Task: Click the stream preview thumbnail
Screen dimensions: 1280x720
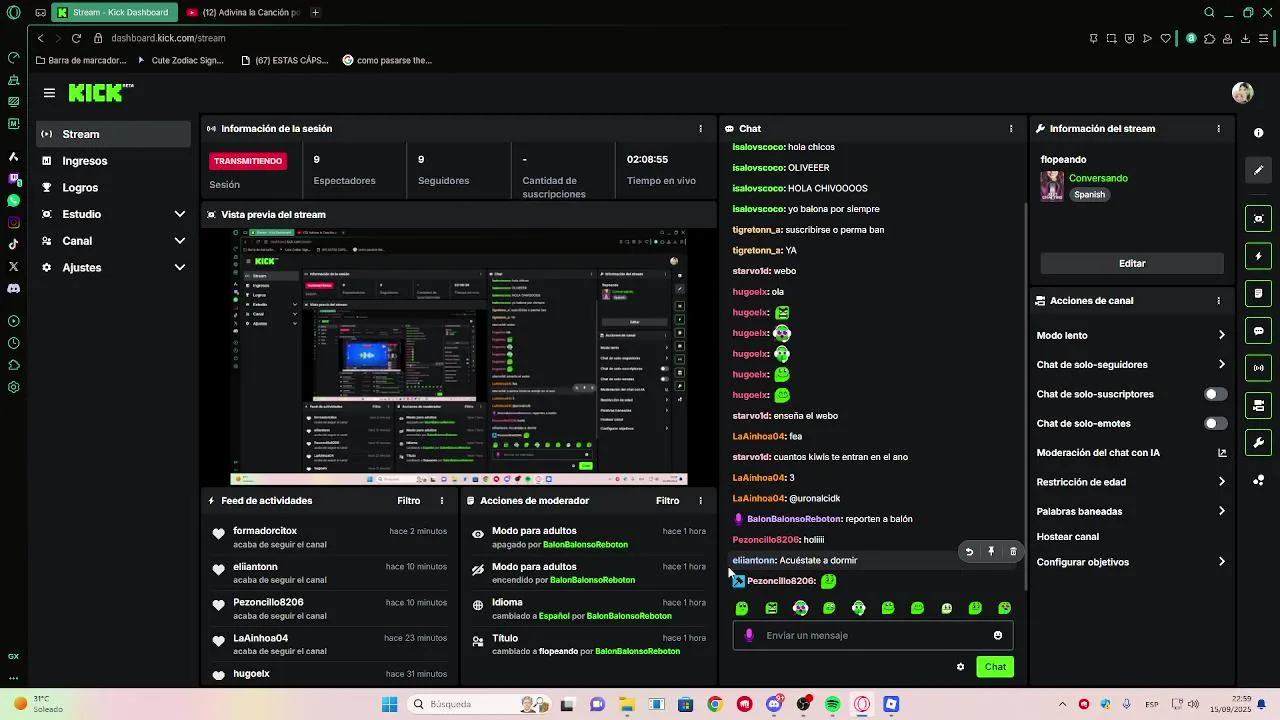Action: pyautogui.click(x=459, y=357)
